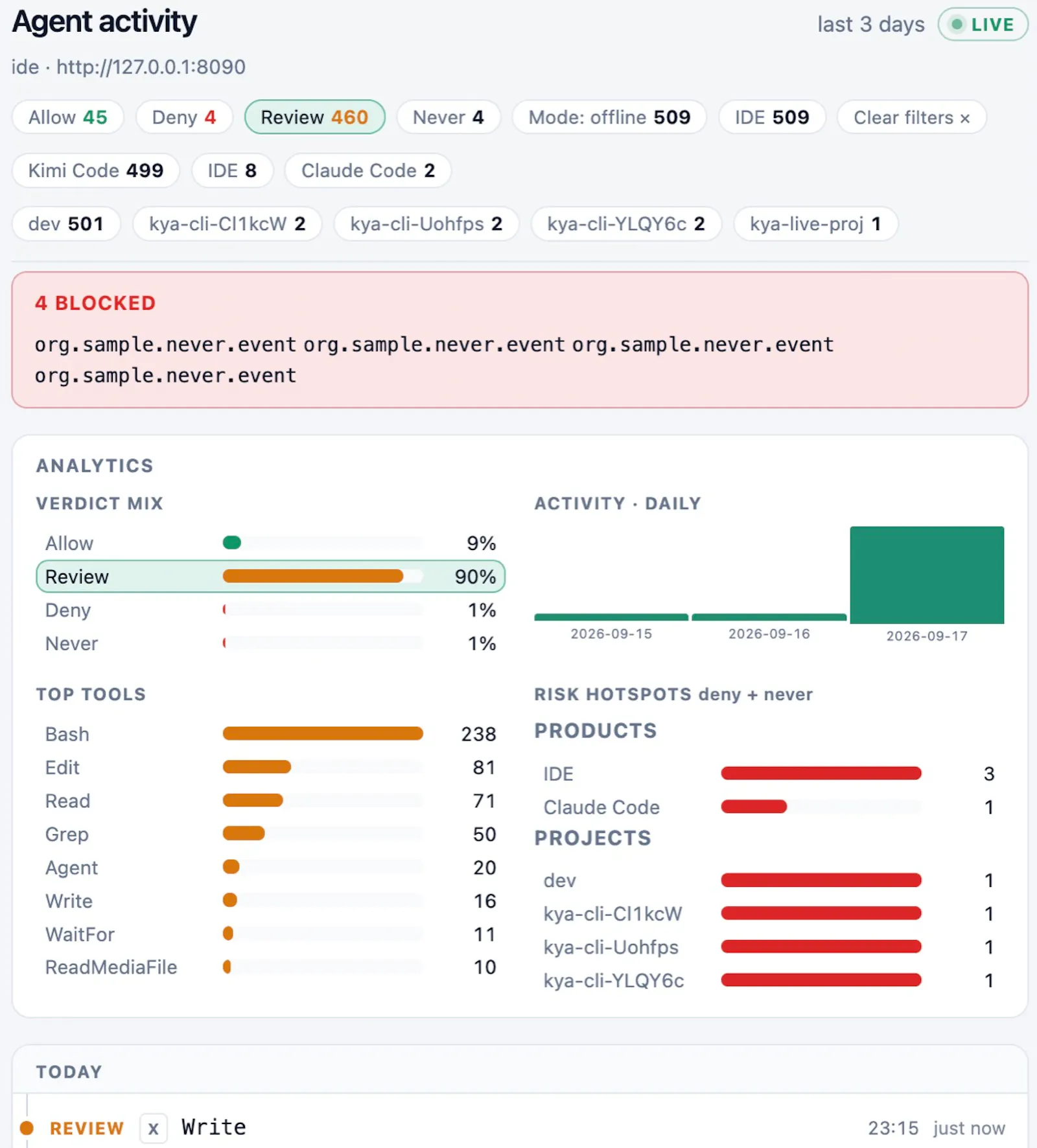Click the 2026-09-16 daily activity bar
This screenshot has width=1037, height=1148.
click(769, 617)
